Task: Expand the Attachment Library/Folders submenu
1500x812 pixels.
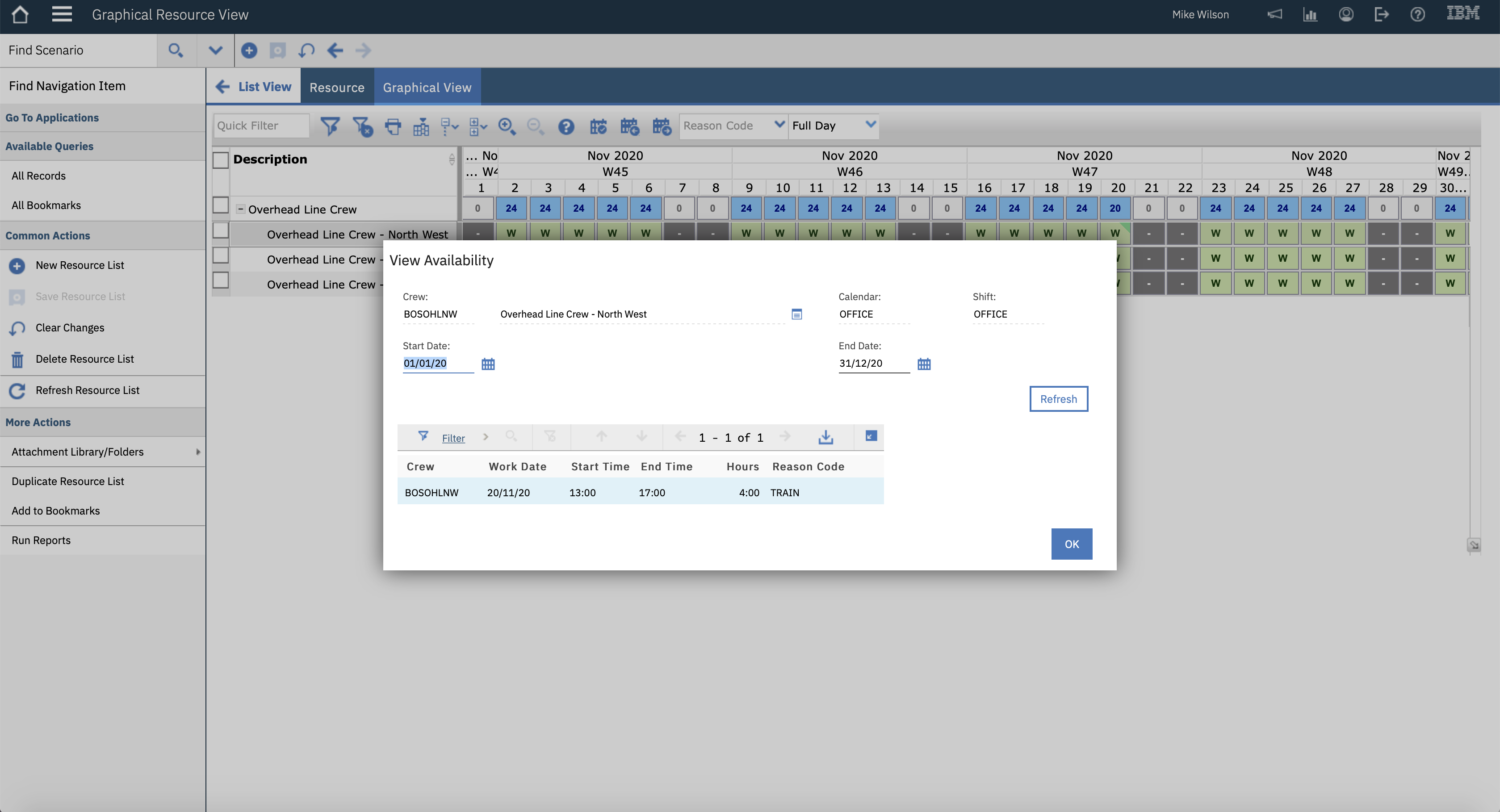Action: pyautogui.click(x=198, y=452)
